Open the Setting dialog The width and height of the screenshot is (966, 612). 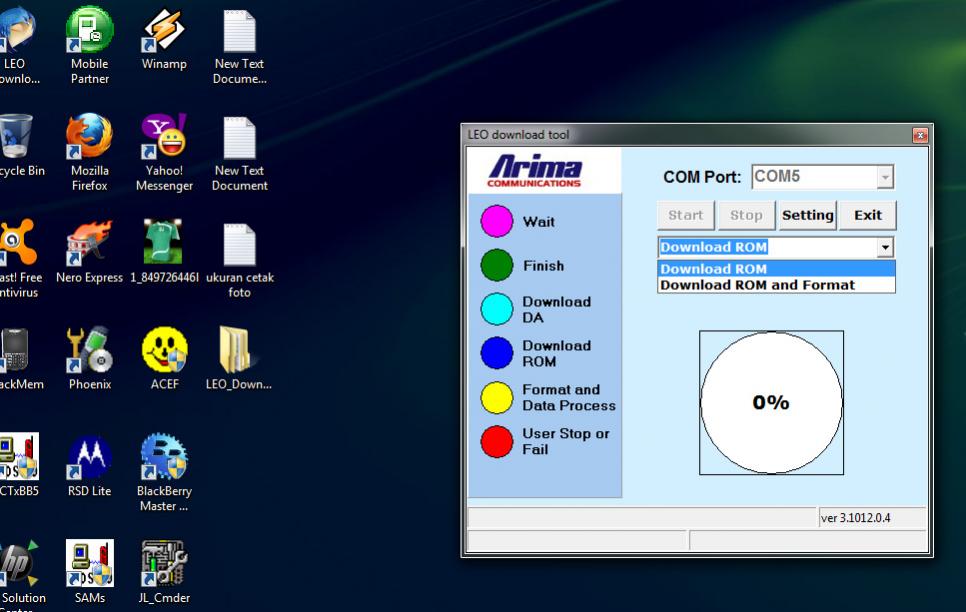pyautogui.click(x=808, y=215)
